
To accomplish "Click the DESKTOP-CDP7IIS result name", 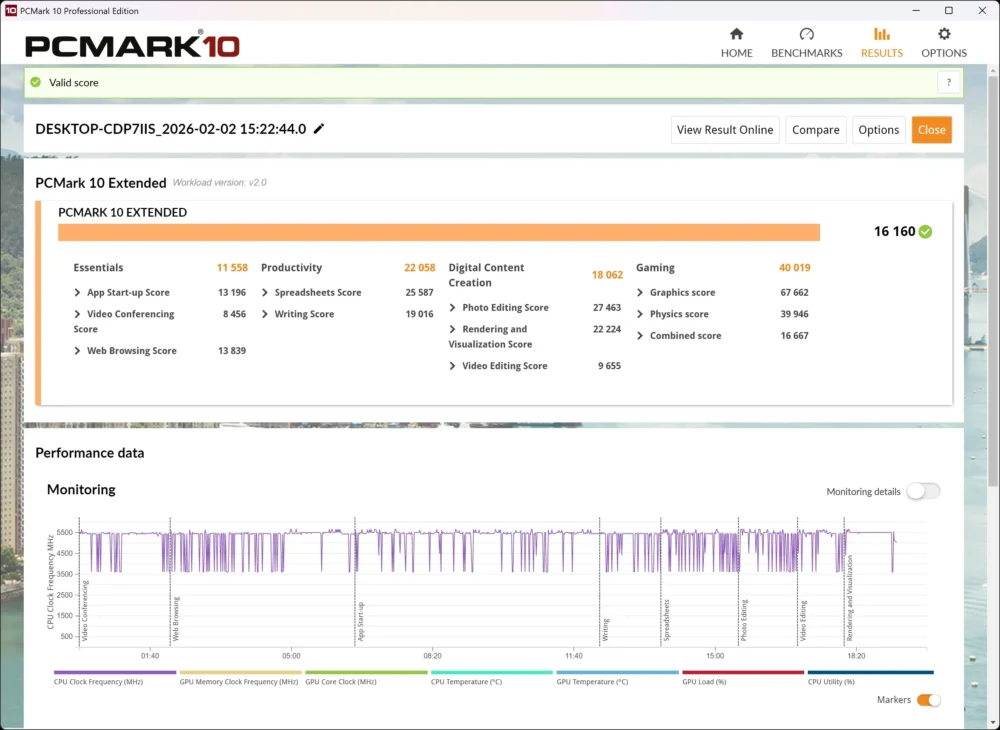I will [x=170, y=129].
